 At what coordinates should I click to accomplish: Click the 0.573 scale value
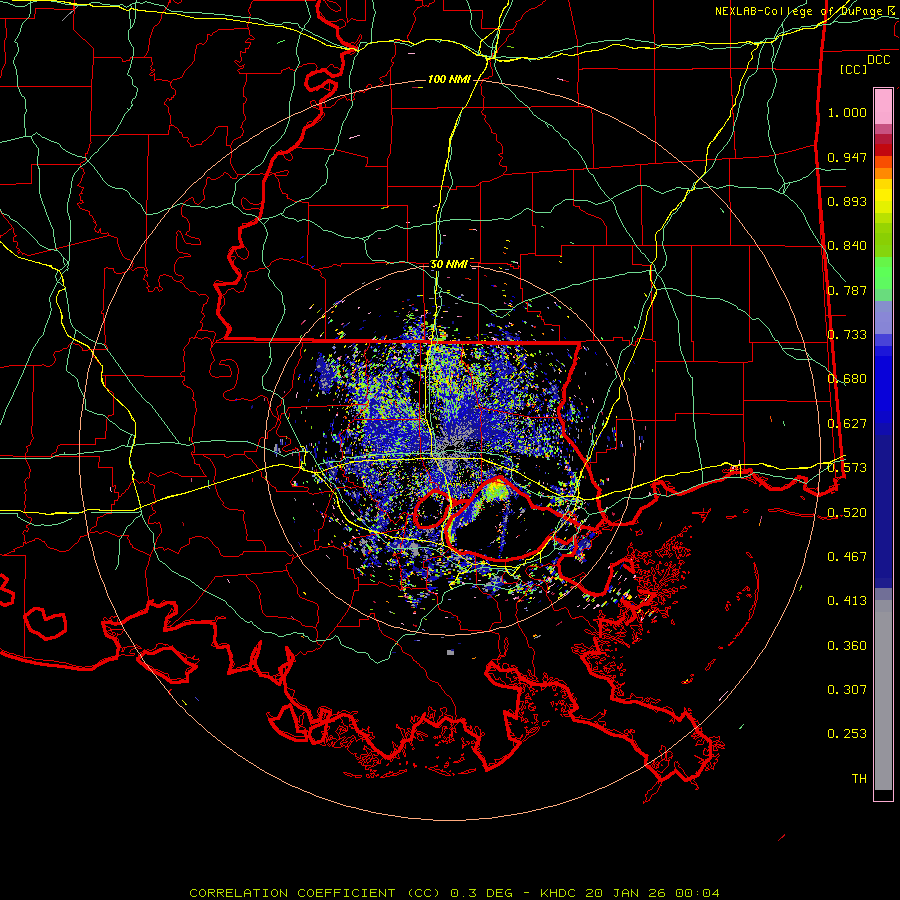(x=847, y=468)
